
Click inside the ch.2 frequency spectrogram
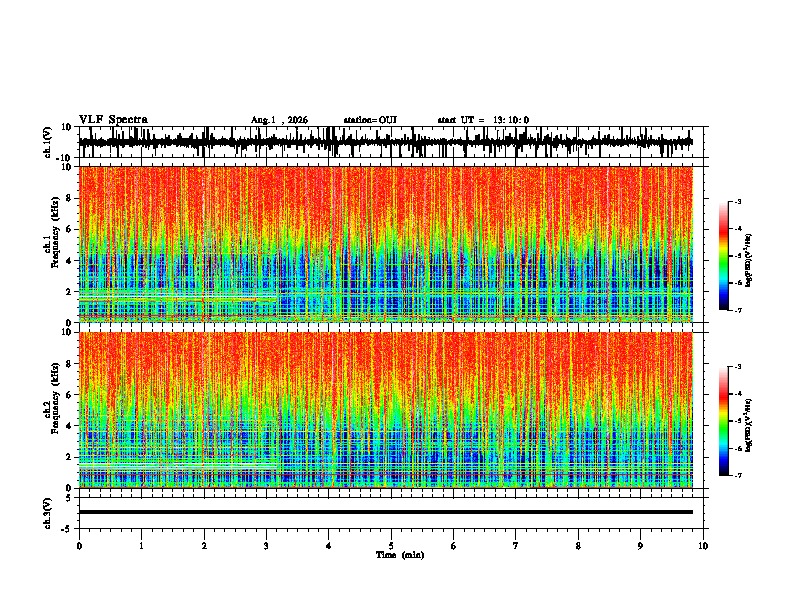click(x=385, y=410)
